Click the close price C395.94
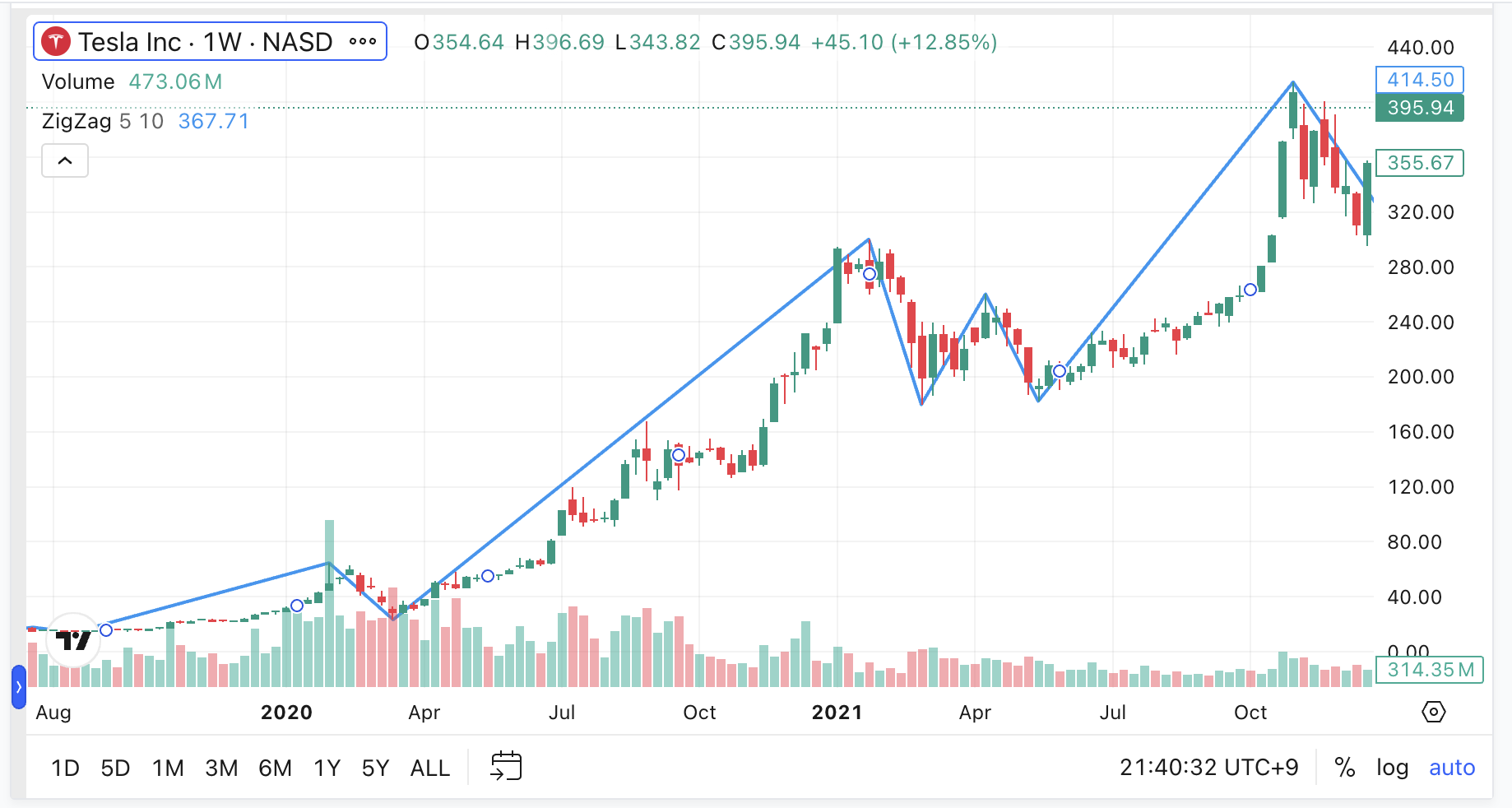This screenshot has height=808, width=1512. click(x=756, y=42)
